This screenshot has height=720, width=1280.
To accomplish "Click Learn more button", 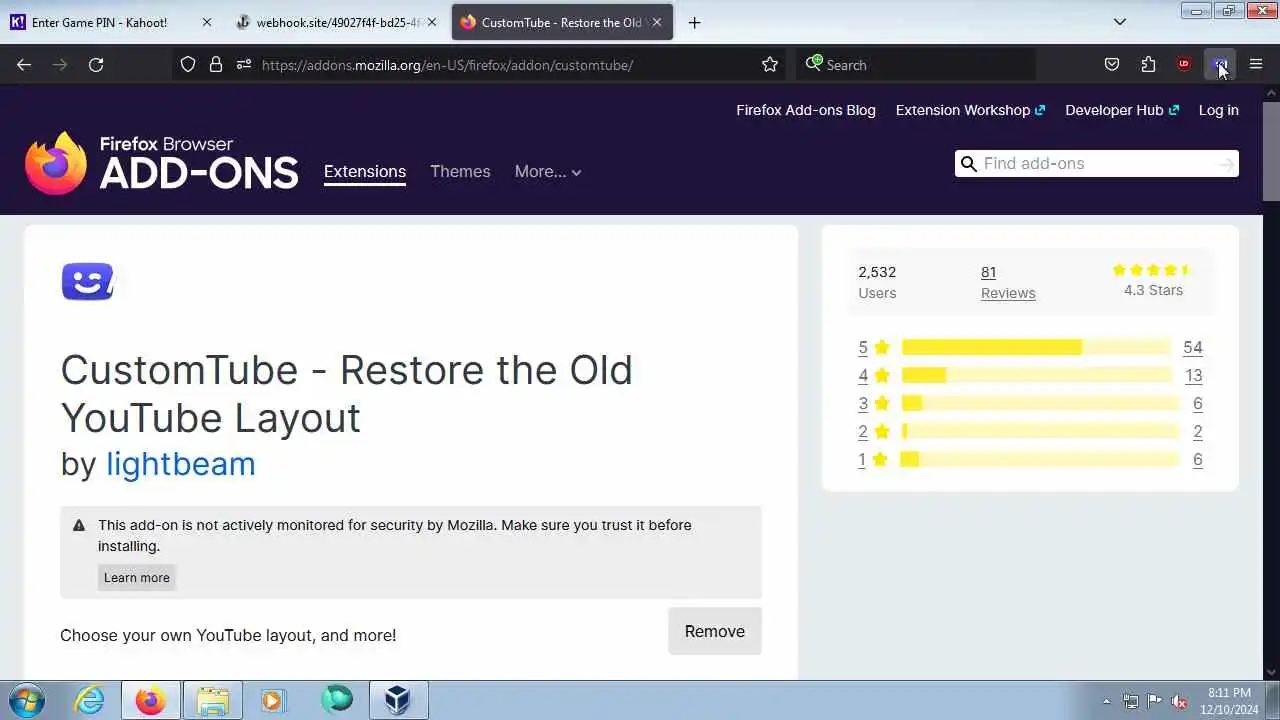I will [137, 577].
